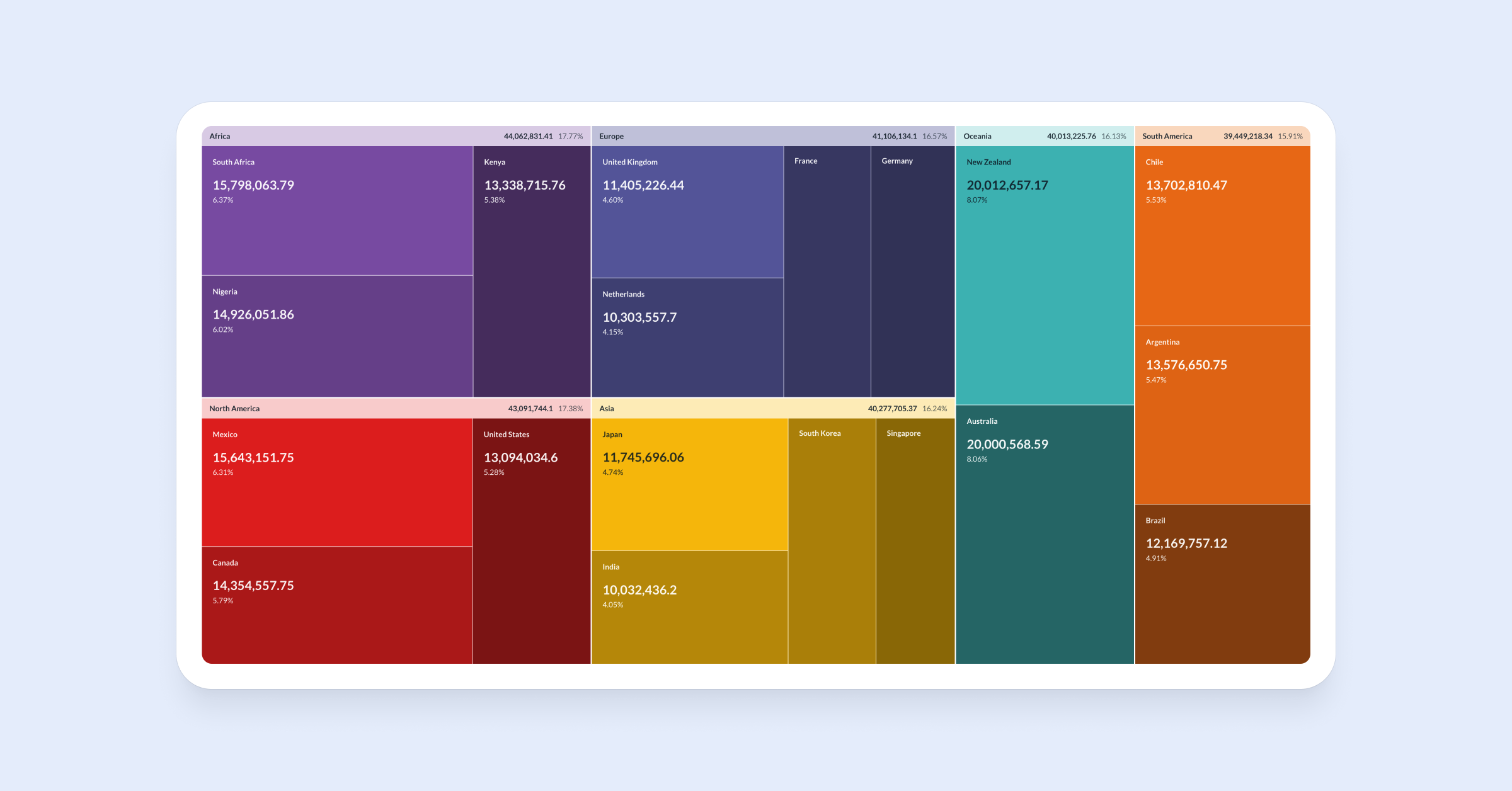Click Asia total 40,277,705.37
The image size is (1512, 791).
pos(892,409)
